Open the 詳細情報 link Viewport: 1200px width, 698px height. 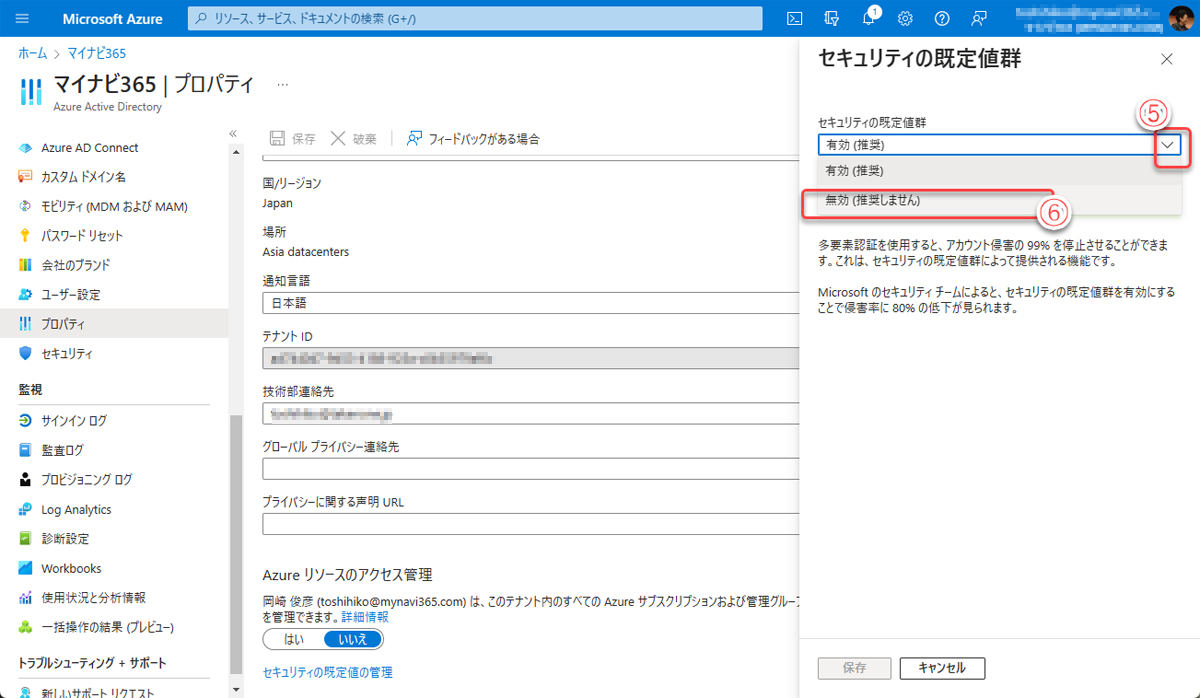click(365, 618)
